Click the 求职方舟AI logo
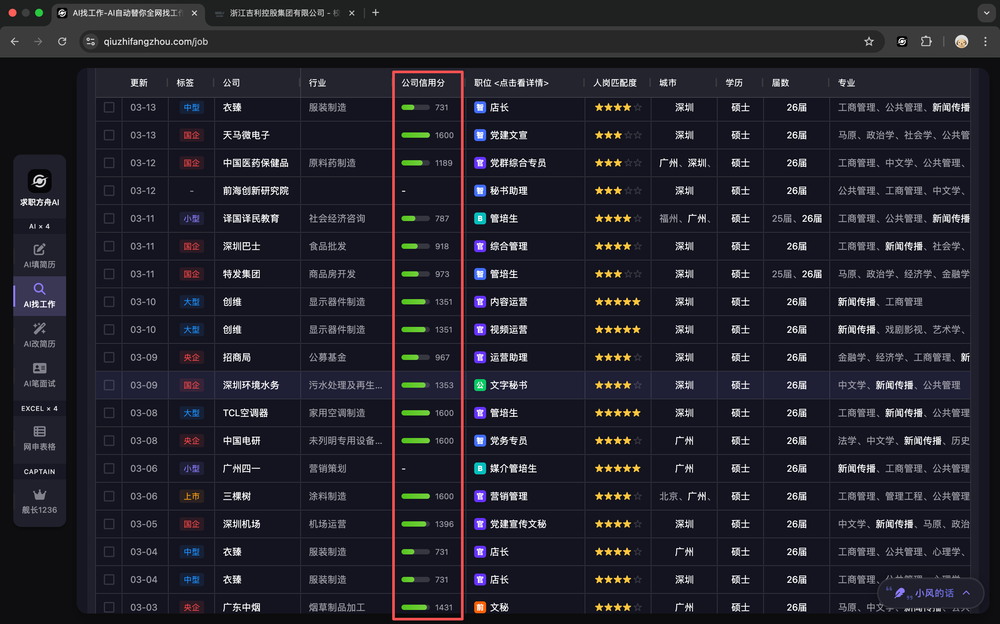The height and width of the screenshot is (624, 1000). (39, 181)
